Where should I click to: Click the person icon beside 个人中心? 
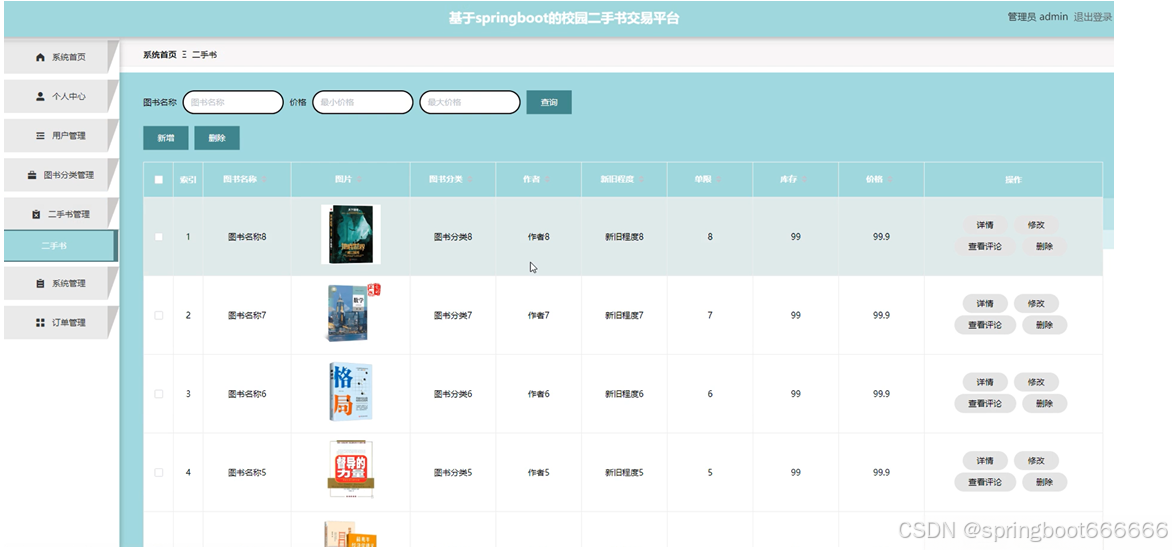(x=40, y=96)
